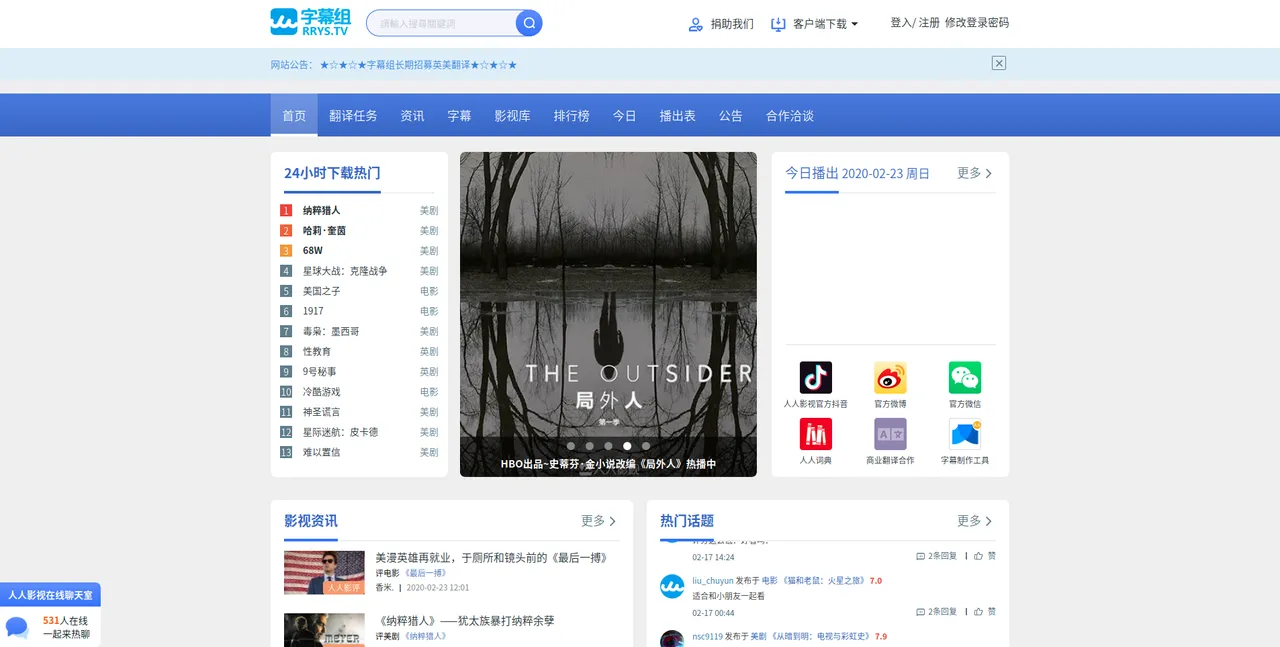The width and height of the screenshot is (1280, 647).
Task: Open 星球大战：克隆战争 in the list
Action: pos(345,271)
